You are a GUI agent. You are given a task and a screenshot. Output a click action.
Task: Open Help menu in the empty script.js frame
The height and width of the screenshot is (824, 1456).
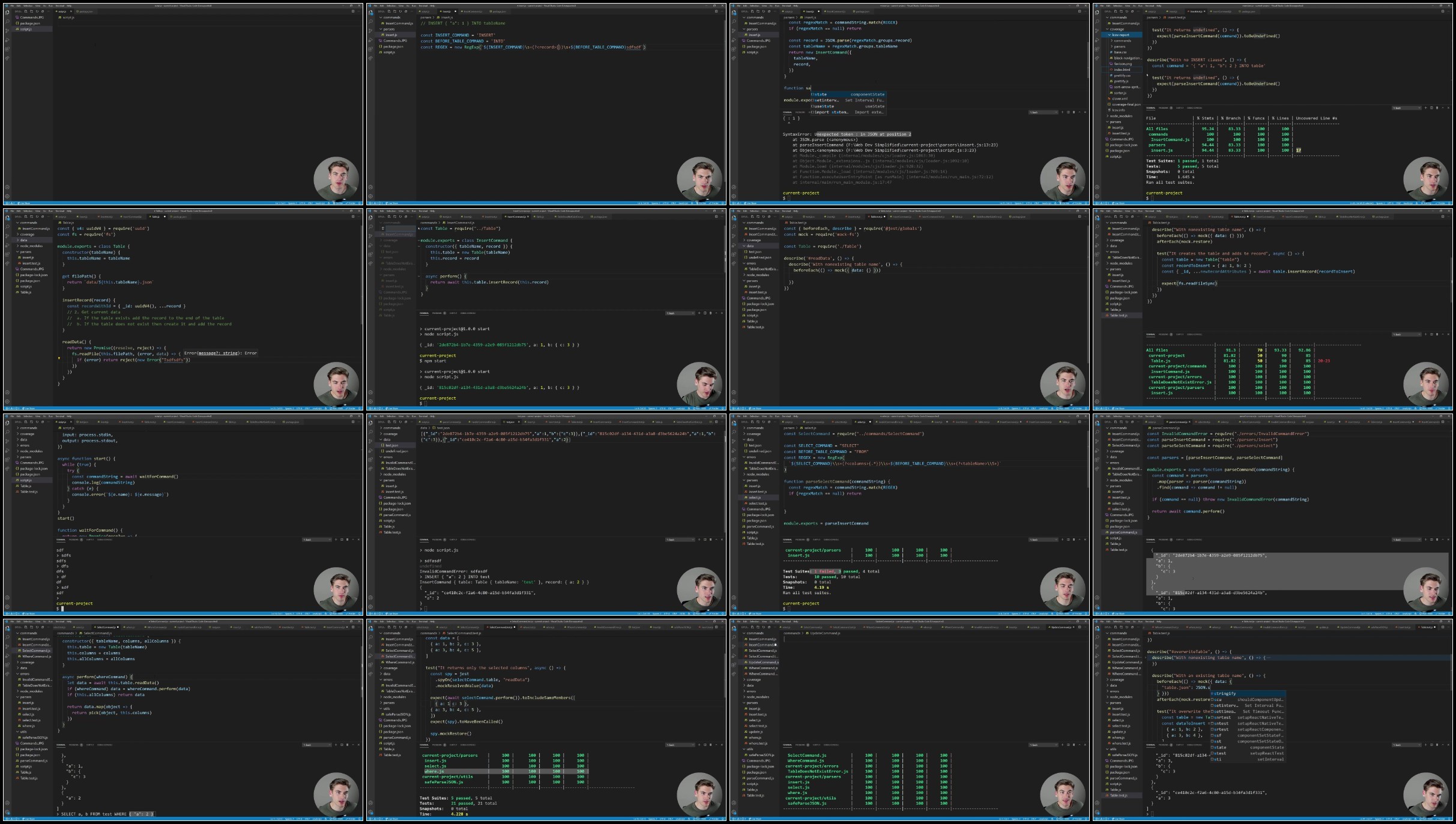tap(69, 6)
